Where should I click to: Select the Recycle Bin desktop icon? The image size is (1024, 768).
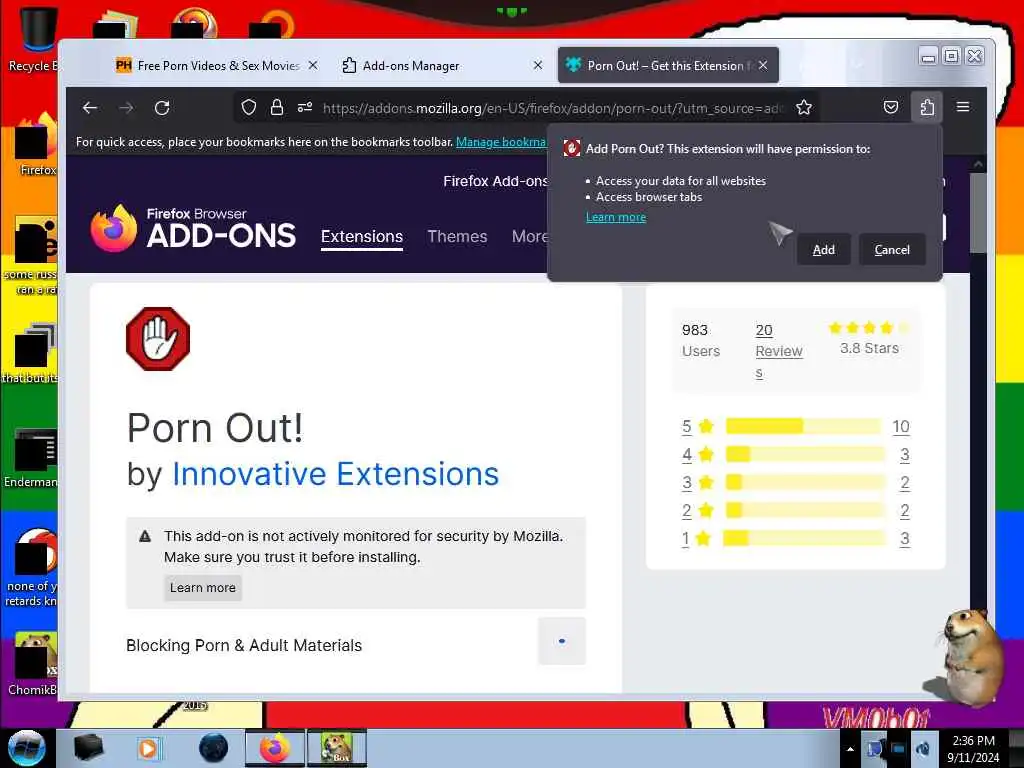(32, 37)
